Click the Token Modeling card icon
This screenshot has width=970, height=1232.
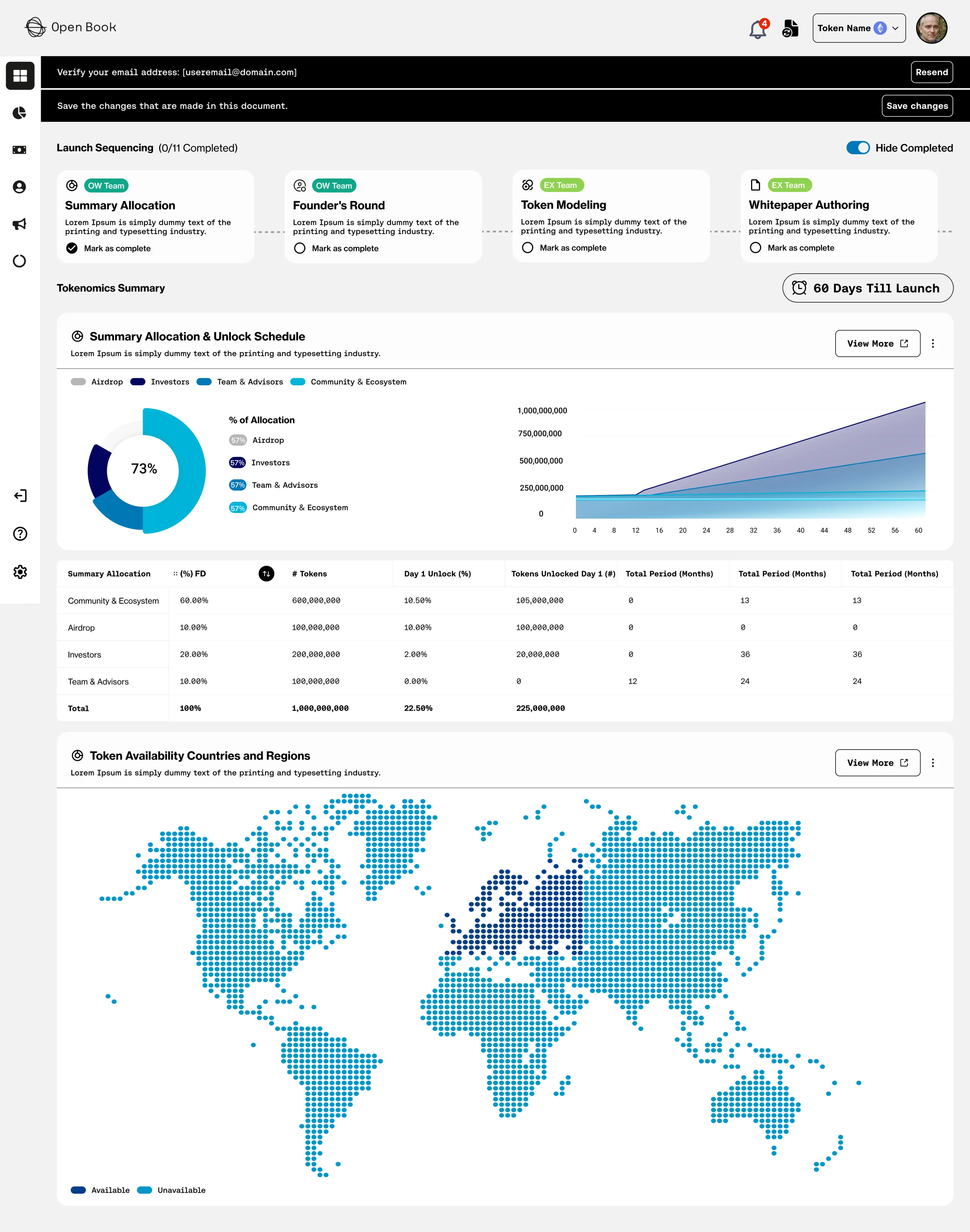click(528, 185)
